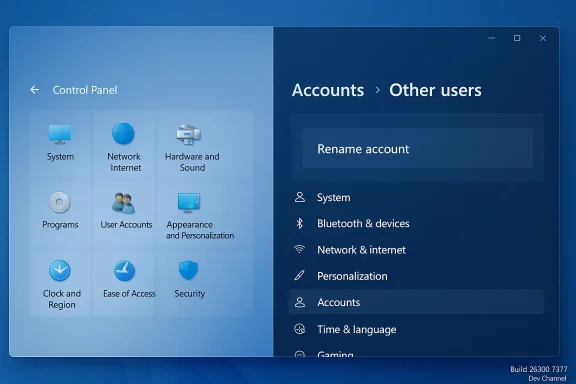Click the Rename account button

[418, 148]
